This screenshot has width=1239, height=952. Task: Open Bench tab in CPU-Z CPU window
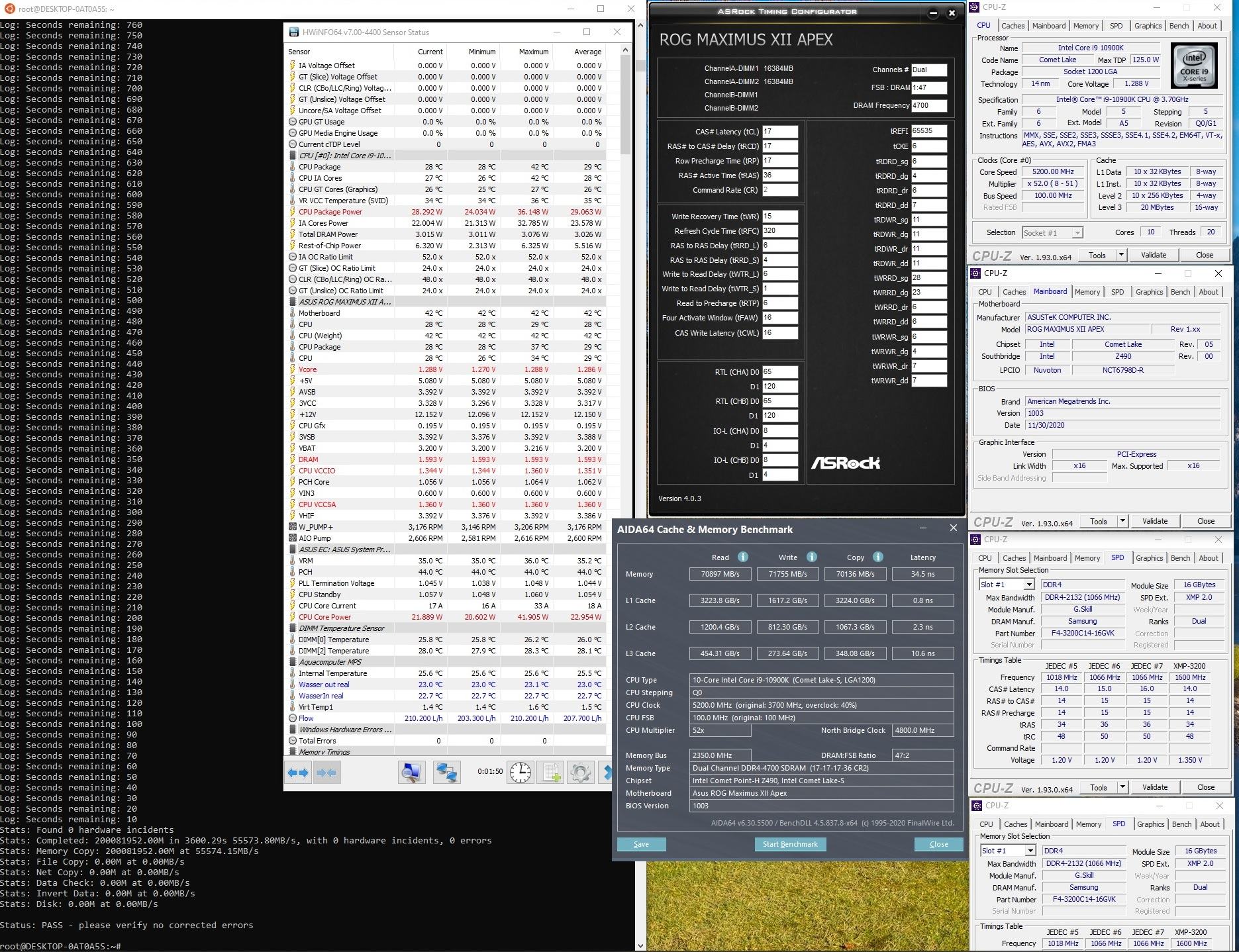coord(1179,26)
